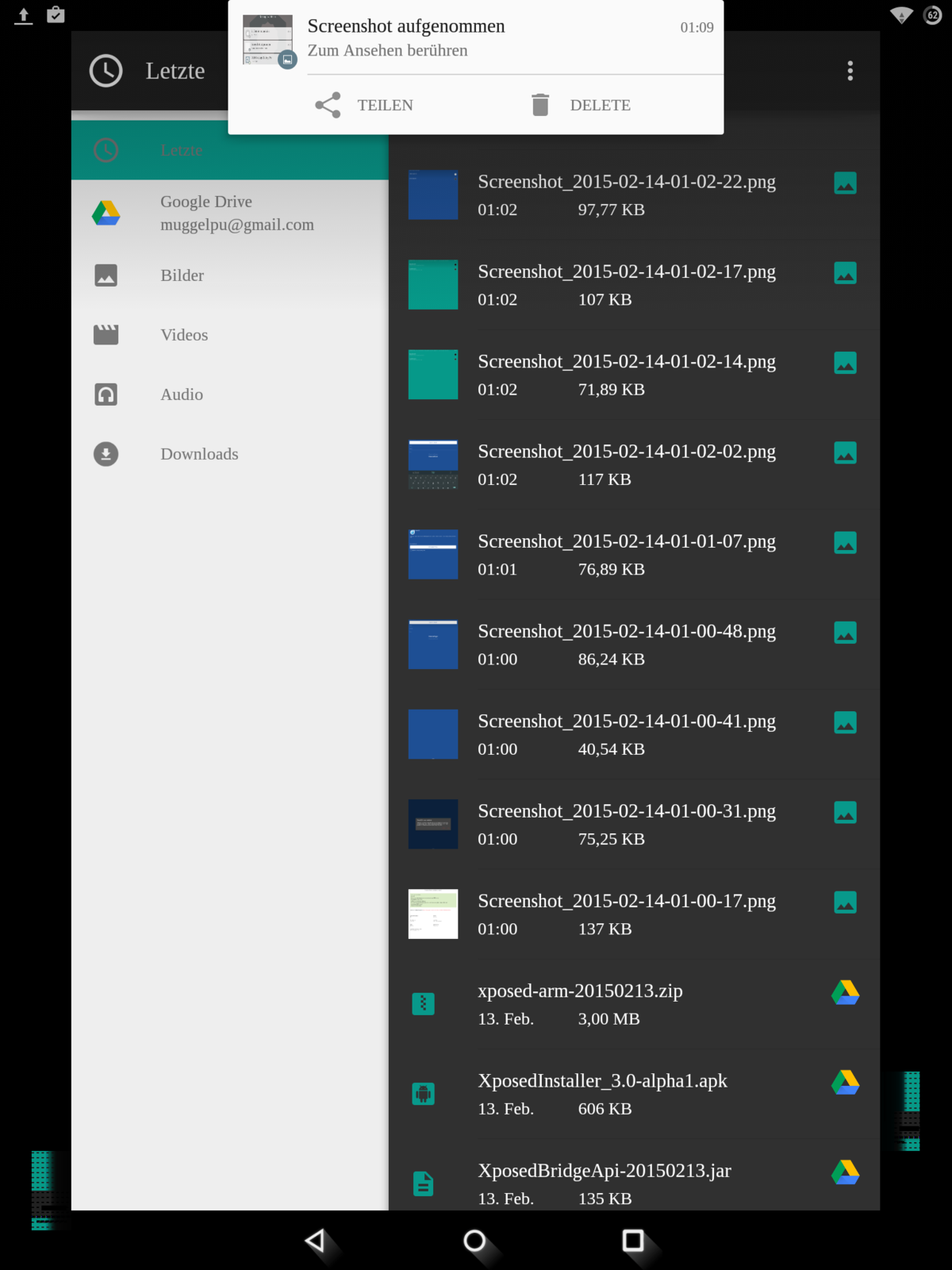The width and height of the screenshot is (952, 1270).
Task: Select Google Drive account in sidebar
Action: click(236, 213)
